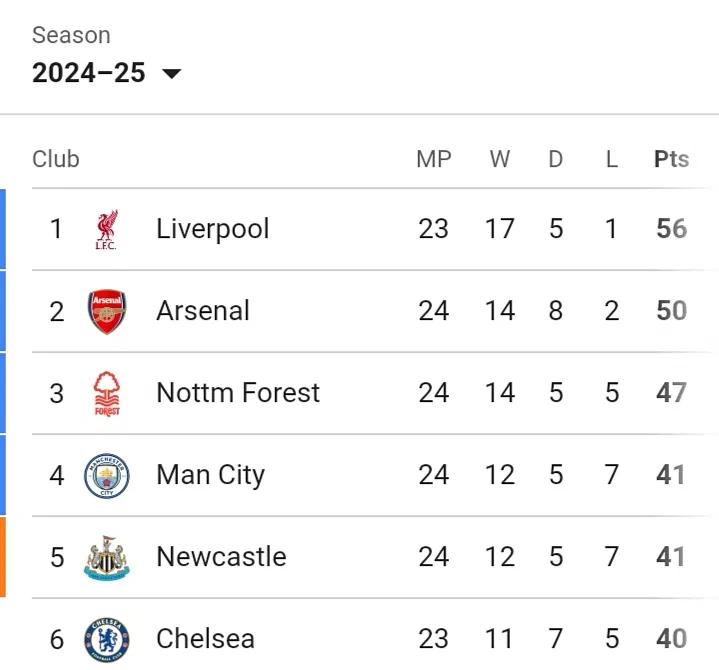Open the Liverpool team link
The image size is (719, 670).
(x=212, y=229)
